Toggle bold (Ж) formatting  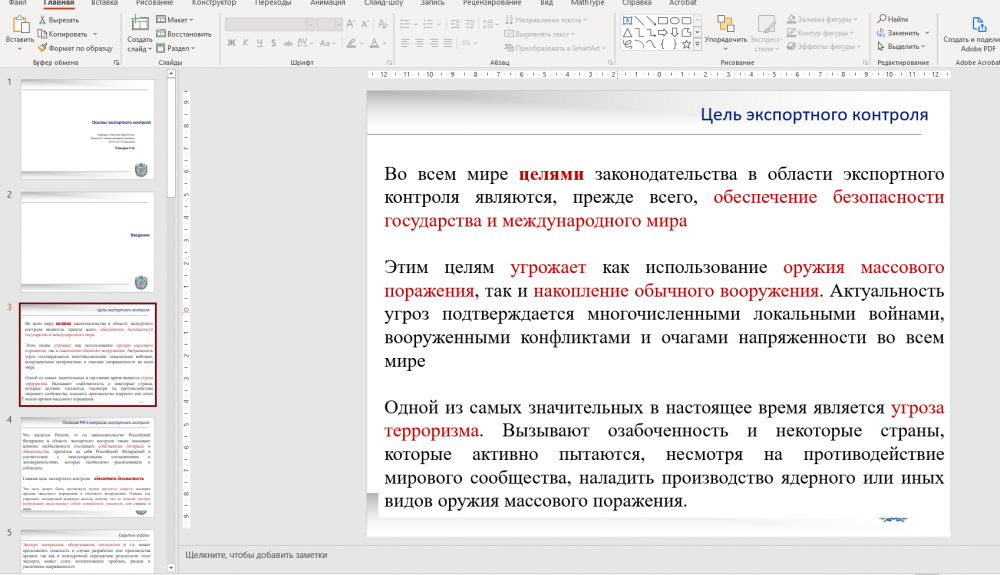pos(231,43)
